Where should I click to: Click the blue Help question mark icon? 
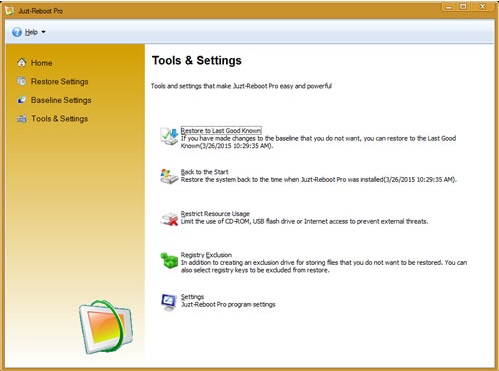pyautogui.click(x=17, y=32)
